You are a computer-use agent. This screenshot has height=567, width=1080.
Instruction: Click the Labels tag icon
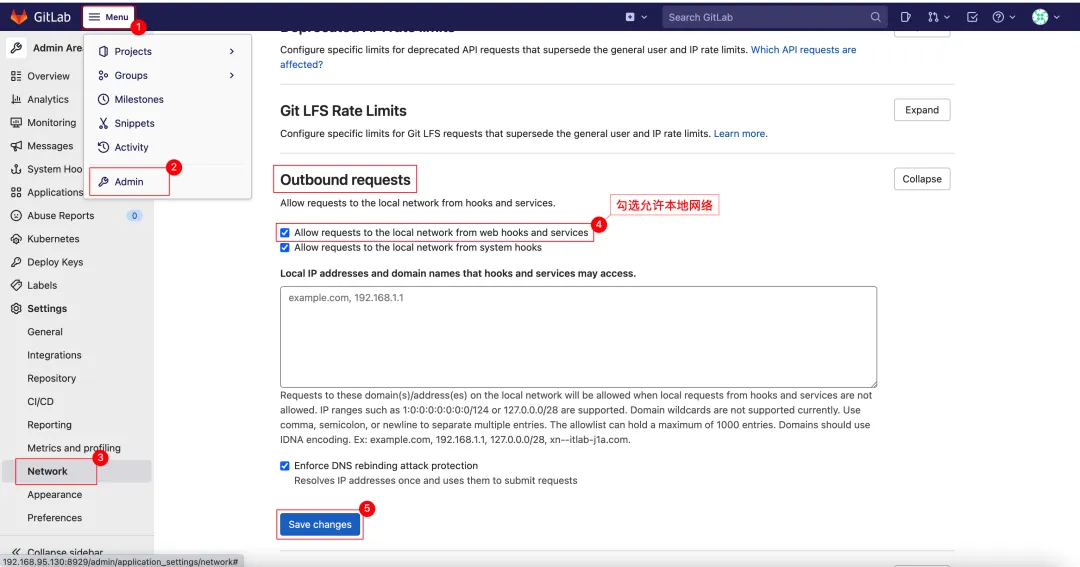pos(16,285)
